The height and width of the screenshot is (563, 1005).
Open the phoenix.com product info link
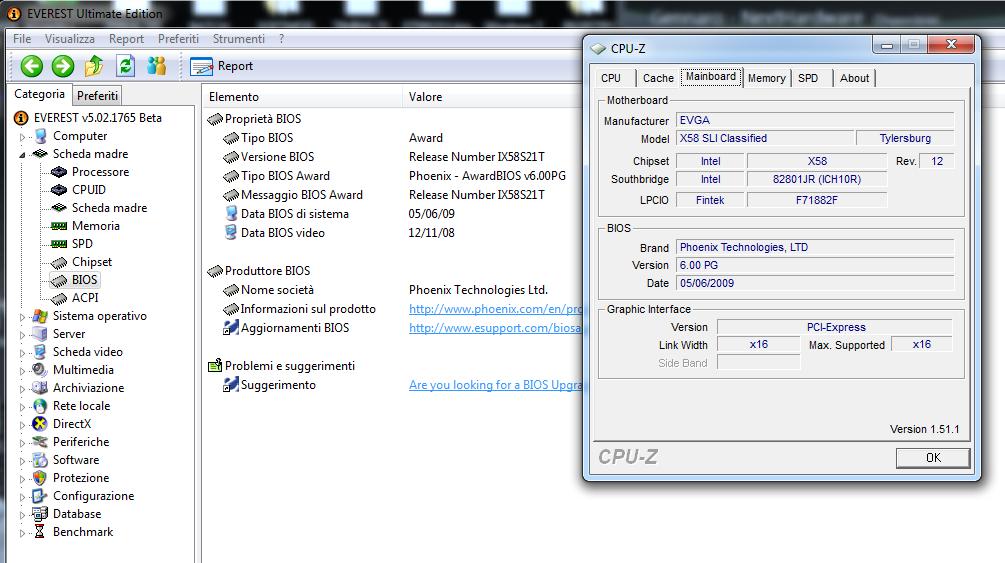click(495, 309)
